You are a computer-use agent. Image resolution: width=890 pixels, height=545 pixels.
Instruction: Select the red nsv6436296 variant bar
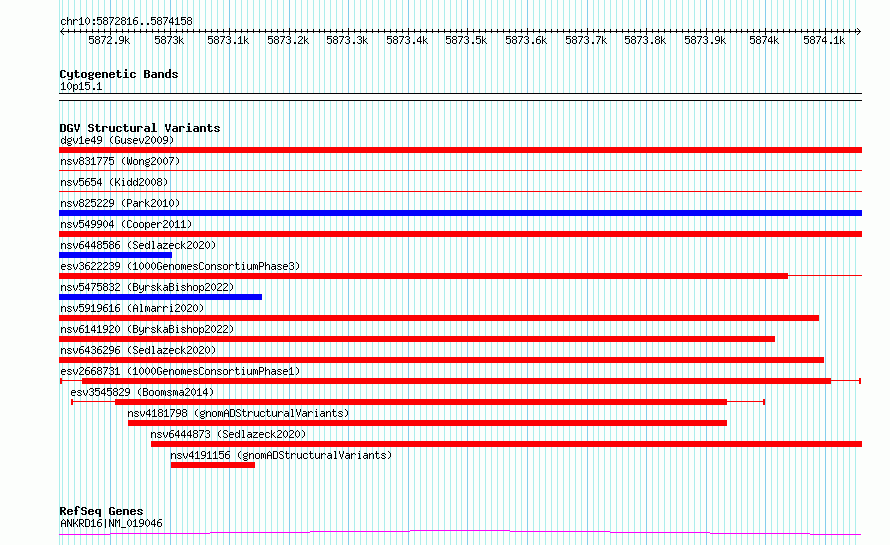(x=442, y=360)
